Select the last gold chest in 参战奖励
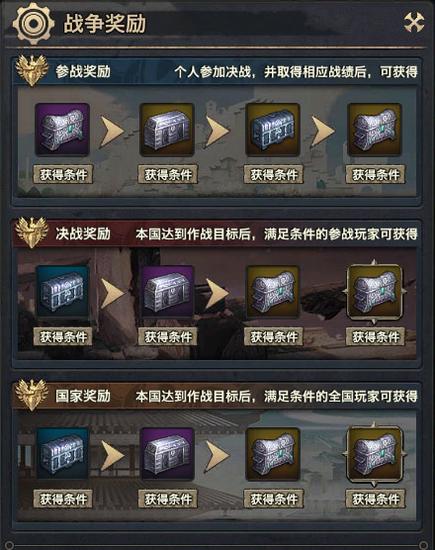Image resolution: width=435 pixels, height=550 pixels. point(374,129)
